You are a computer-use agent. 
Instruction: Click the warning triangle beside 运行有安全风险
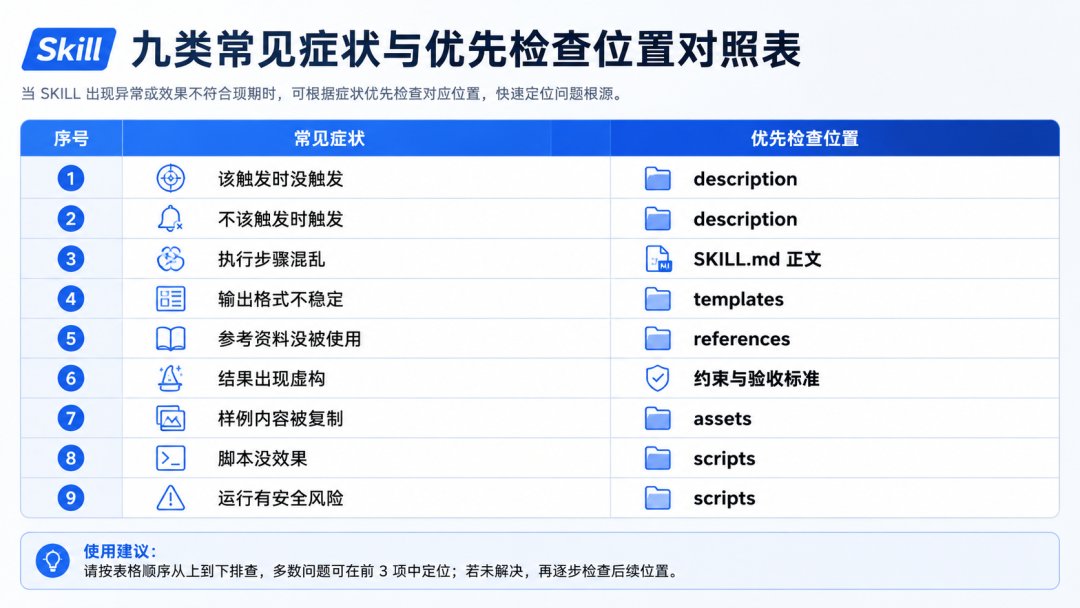point(170,498)
